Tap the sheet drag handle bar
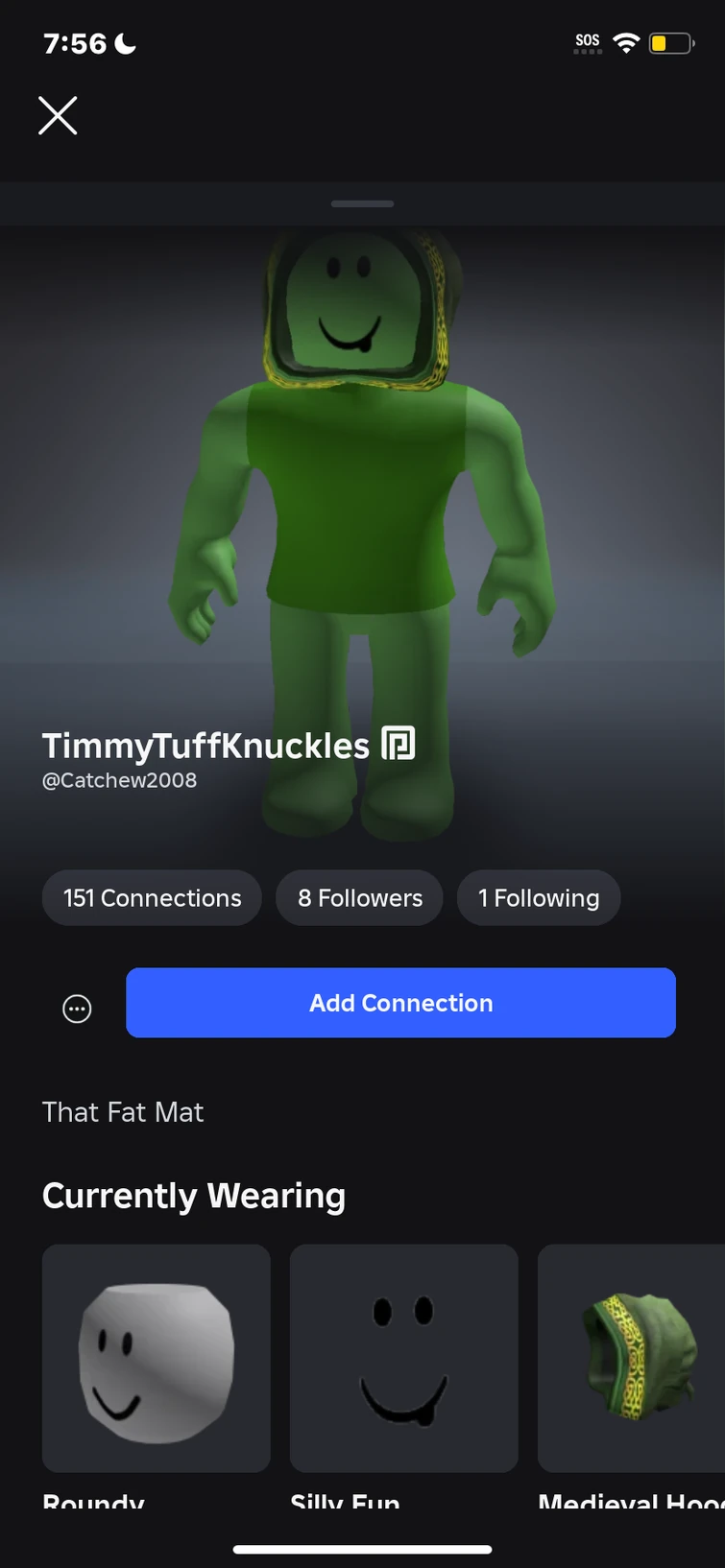Image resolution: width=725 pixels, height=1568 pixels. click(362, 203)
